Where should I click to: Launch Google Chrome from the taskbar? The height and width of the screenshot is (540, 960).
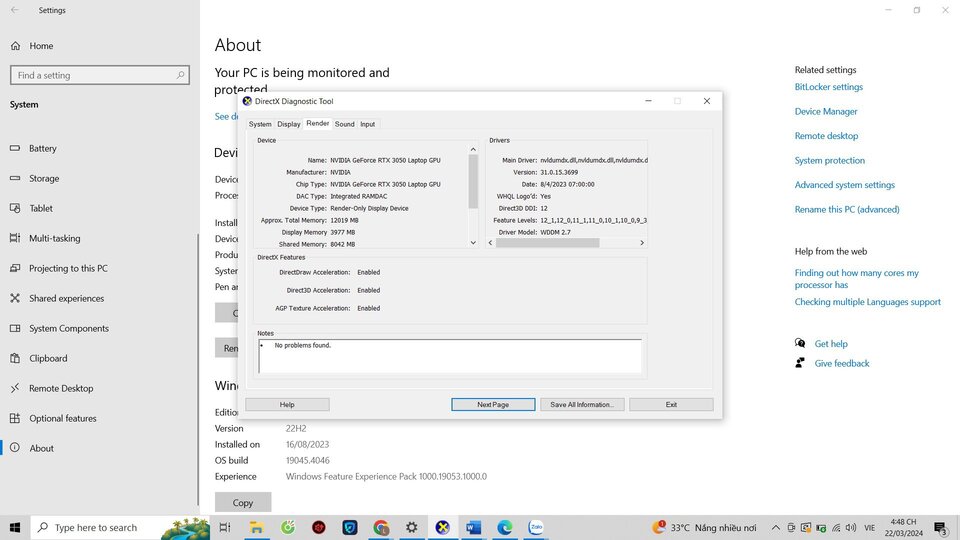pos(381,527)
